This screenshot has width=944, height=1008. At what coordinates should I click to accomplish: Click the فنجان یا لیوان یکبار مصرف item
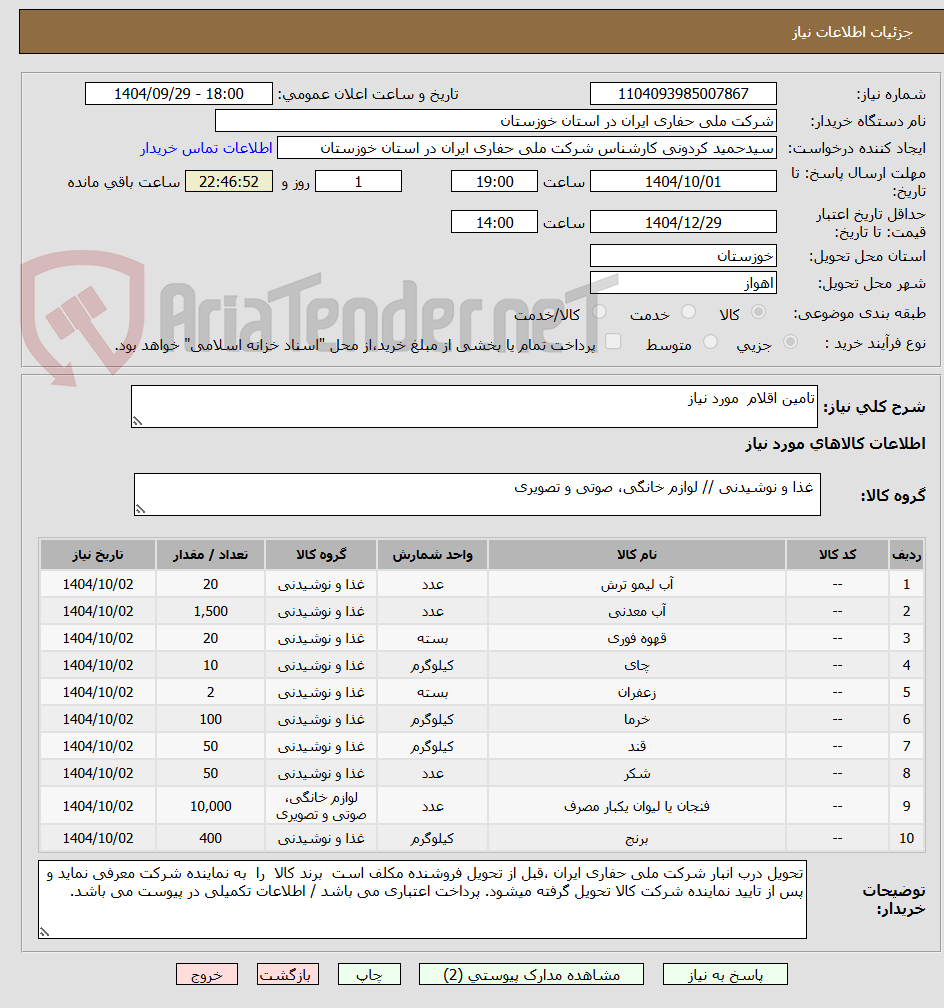[637, 806]
